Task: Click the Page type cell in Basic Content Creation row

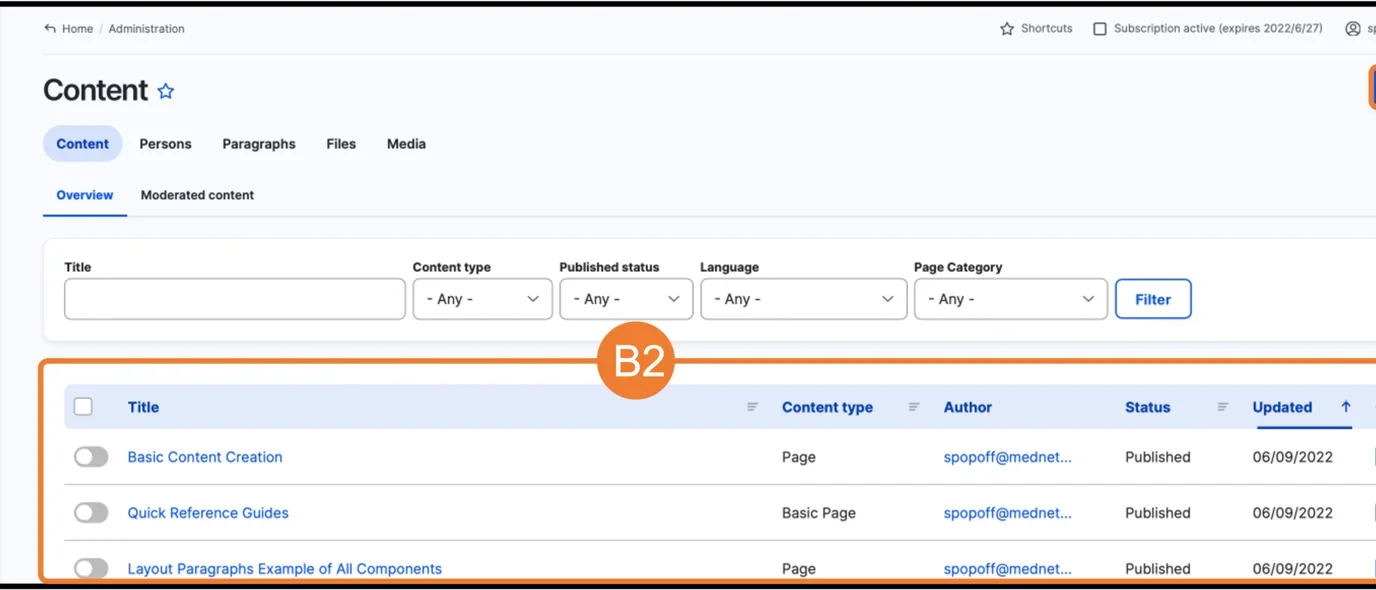Action: [799, 457]
